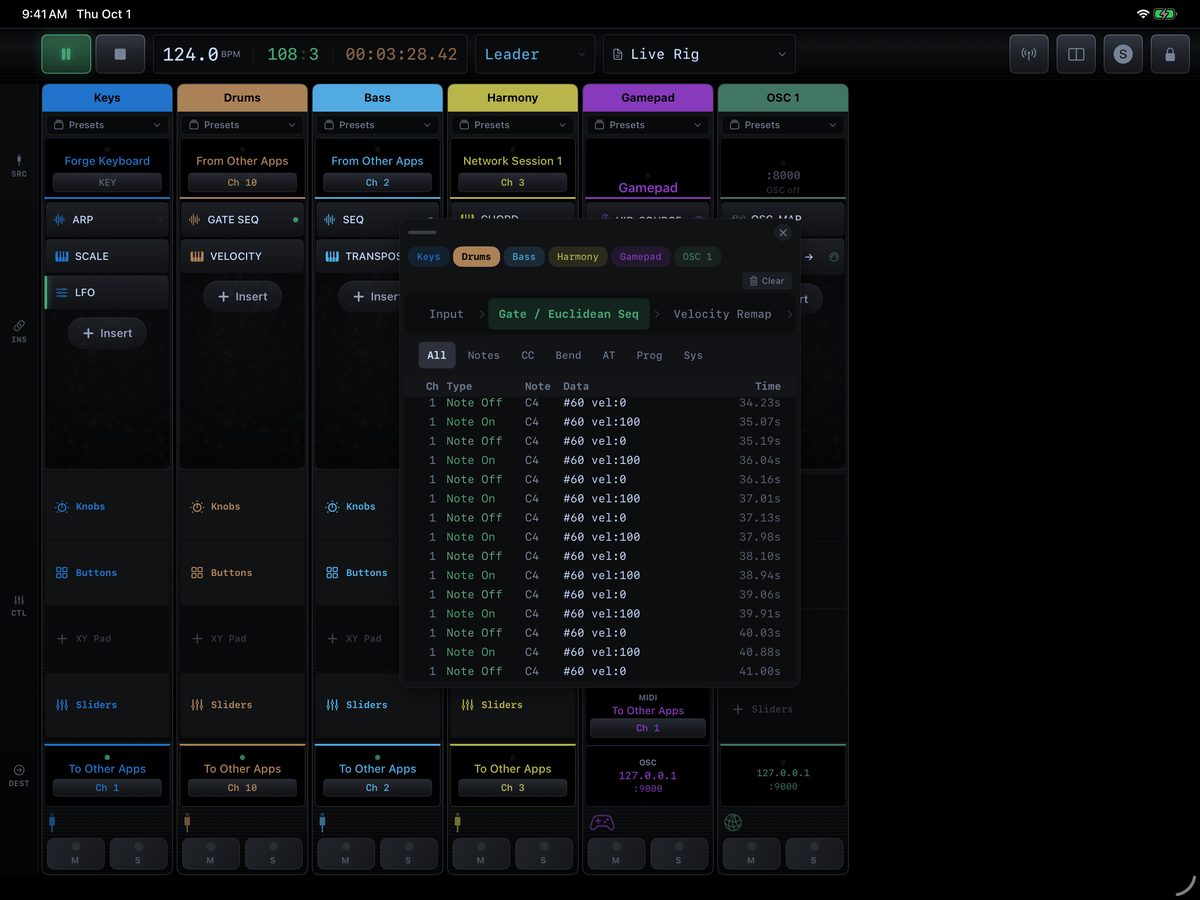Viewport: 1200px width, 900px height.
Task: Select the AT filter tab
Action: coord(609,355)
